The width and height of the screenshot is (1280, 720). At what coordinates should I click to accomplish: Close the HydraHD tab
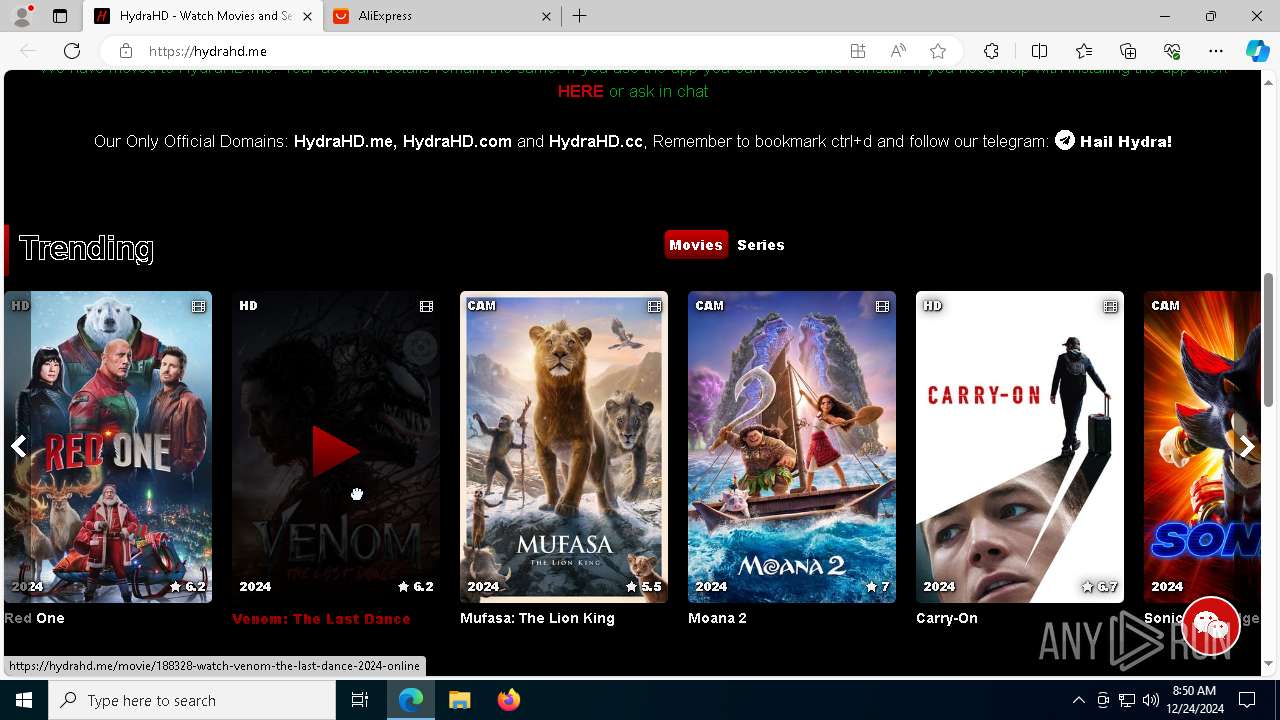point(307,16)
